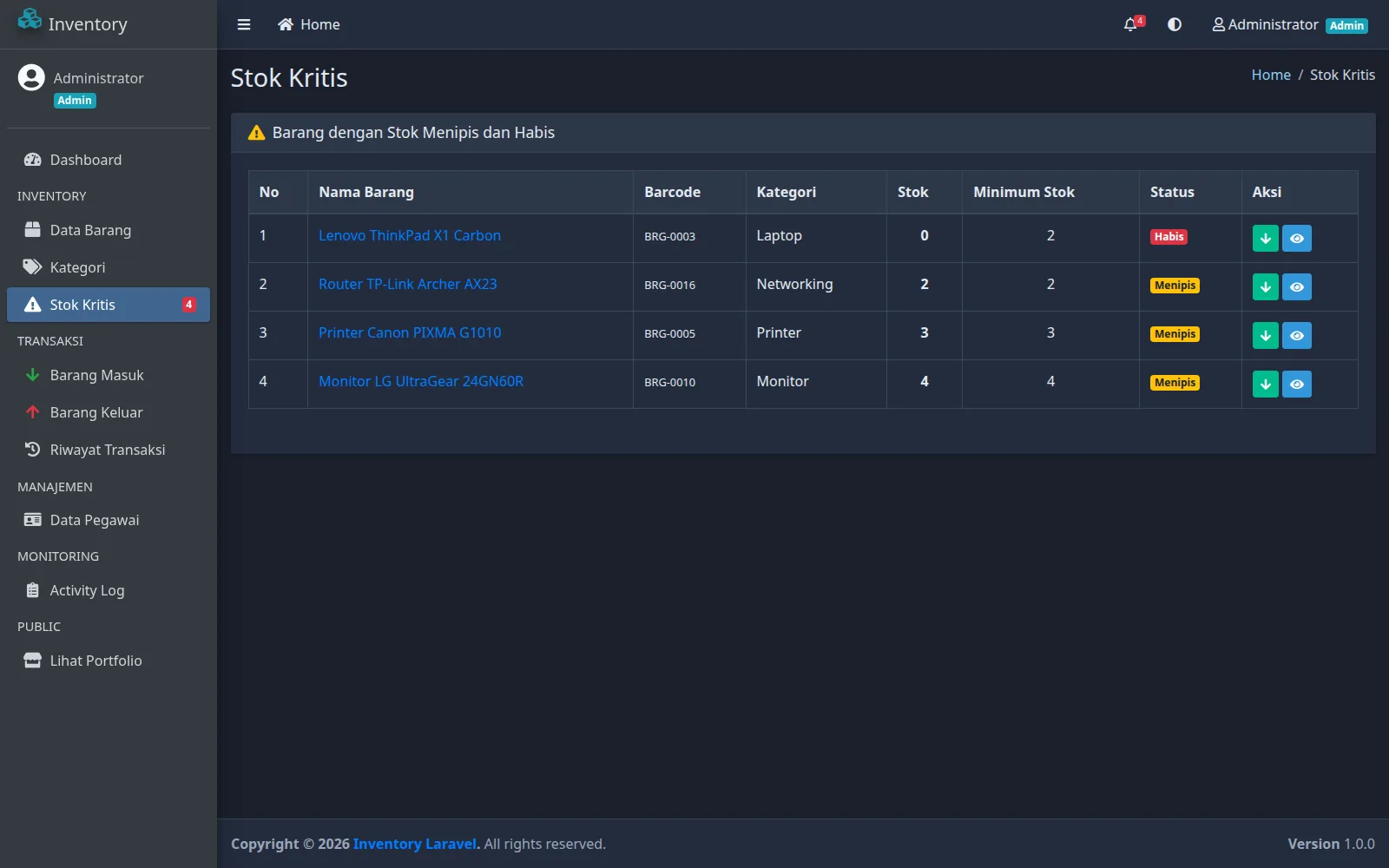Image resolution: width=1389 pixels, height=868 pixels.
Task: Click eye view button for Monitor LG
Action: (1297, 384)
